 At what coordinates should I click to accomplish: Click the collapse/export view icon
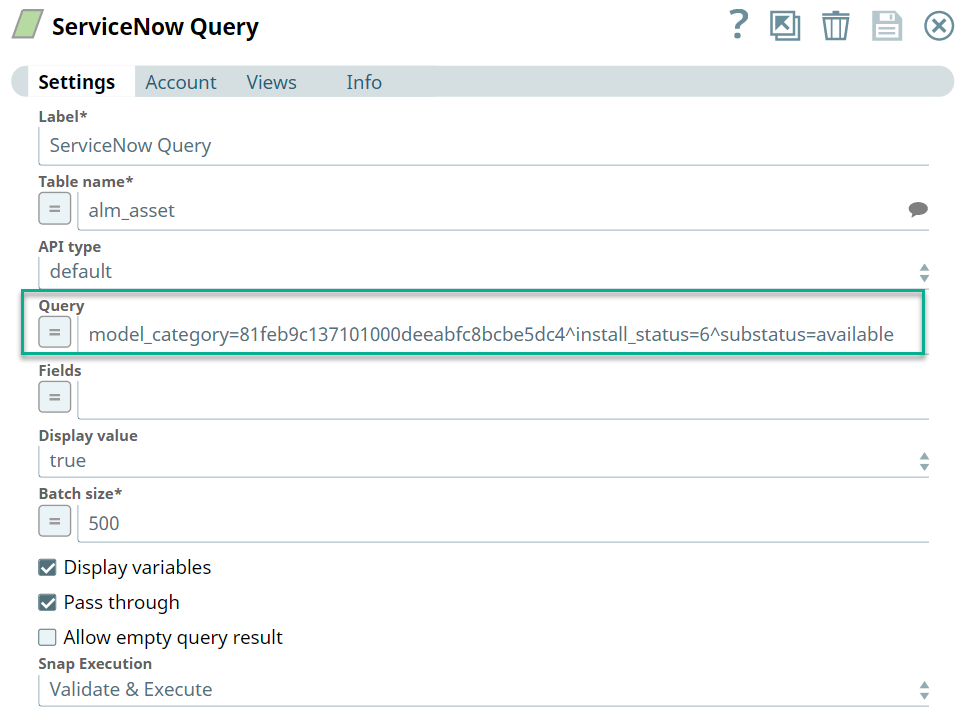click(785, 26)
